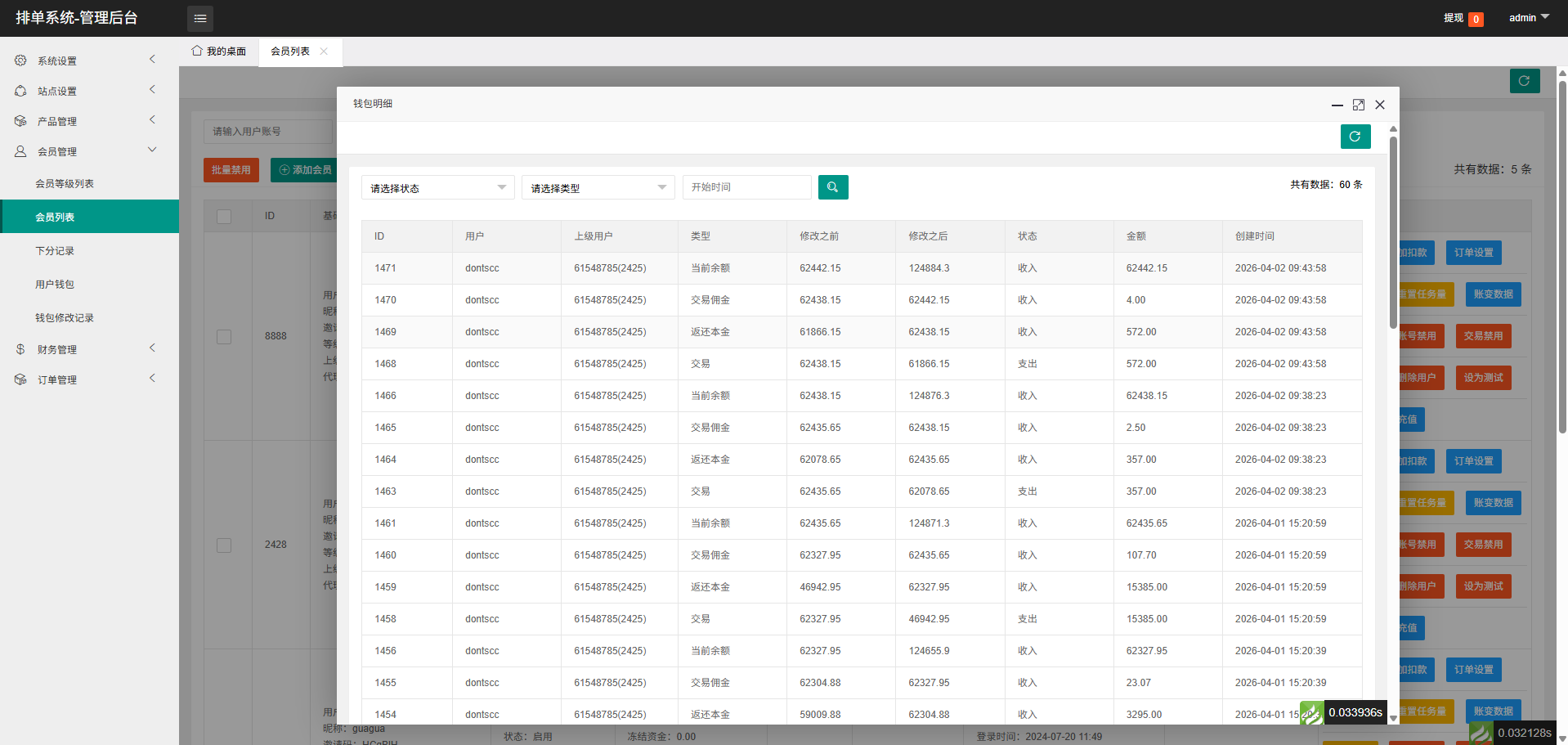Open 钱包修改记录 in the sidebar
Screen dimensions: 1568x745
[65, 318]
